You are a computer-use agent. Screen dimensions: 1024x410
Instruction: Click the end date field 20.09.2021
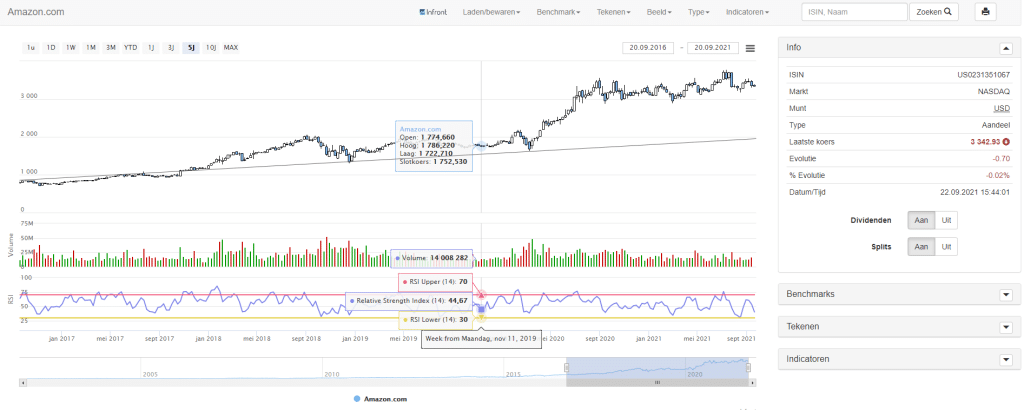coord(713,48)
